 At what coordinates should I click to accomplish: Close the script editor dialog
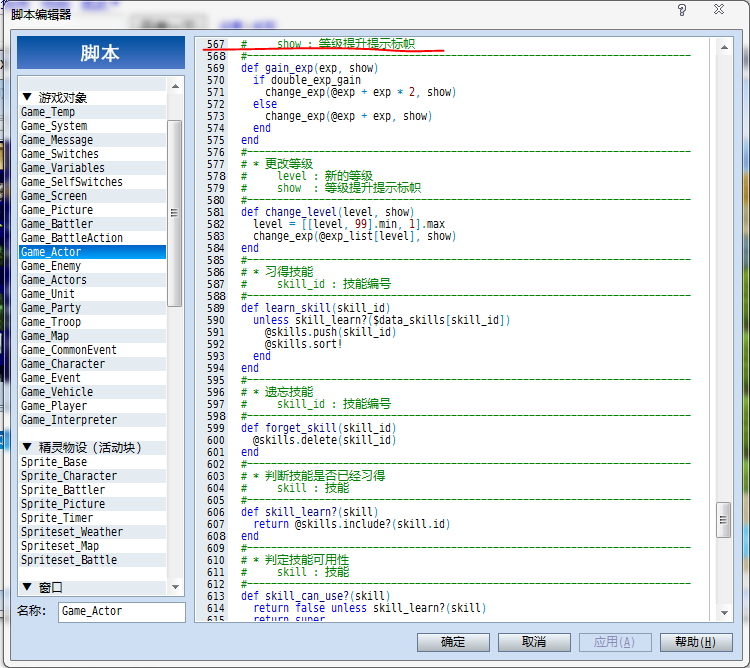719,9
